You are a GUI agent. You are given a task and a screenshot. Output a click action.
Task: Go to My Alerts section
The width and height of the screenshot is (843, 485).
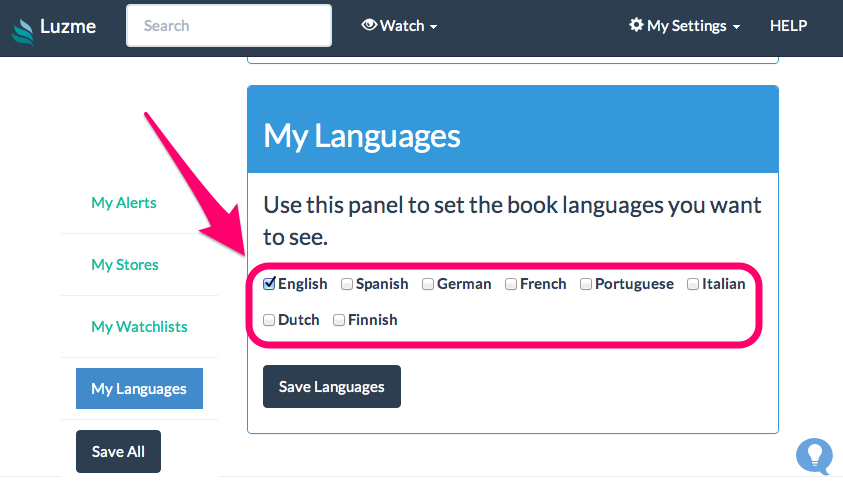point(124,203)
